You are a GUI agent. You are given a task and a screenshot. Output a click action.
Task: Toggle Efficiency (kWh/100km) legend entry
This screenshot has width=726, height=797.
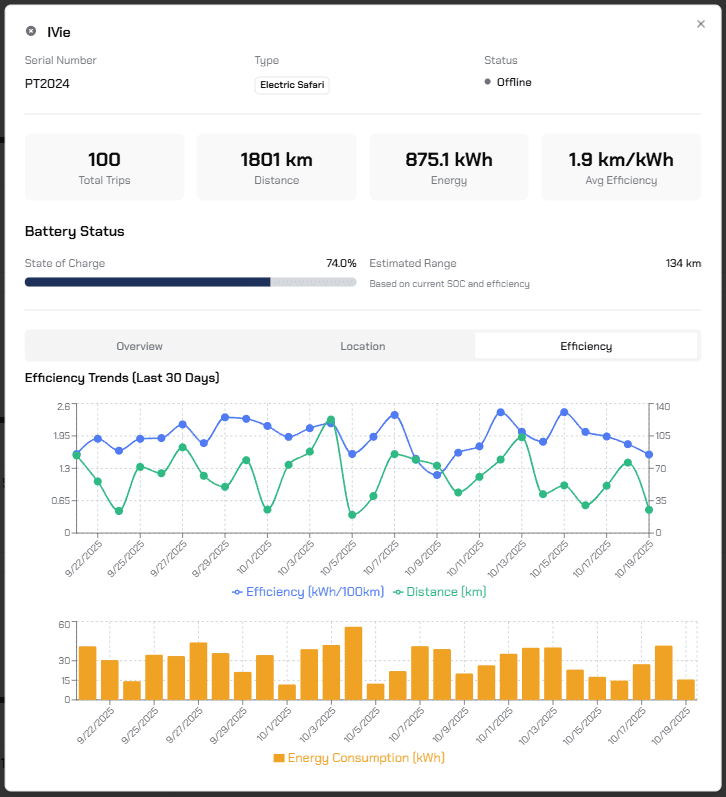click(308, 592)
